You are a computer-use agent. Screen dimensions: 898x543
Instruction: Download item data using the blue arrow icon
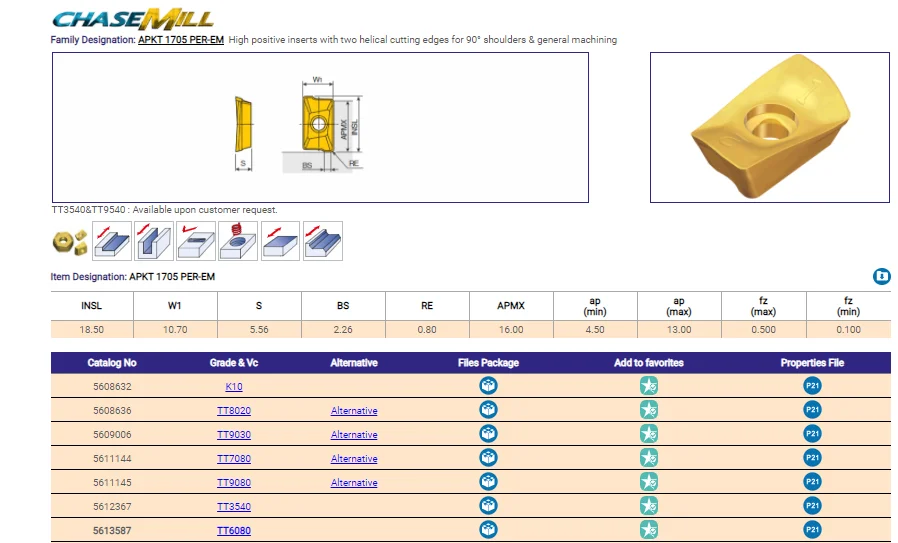click(881, 276)
